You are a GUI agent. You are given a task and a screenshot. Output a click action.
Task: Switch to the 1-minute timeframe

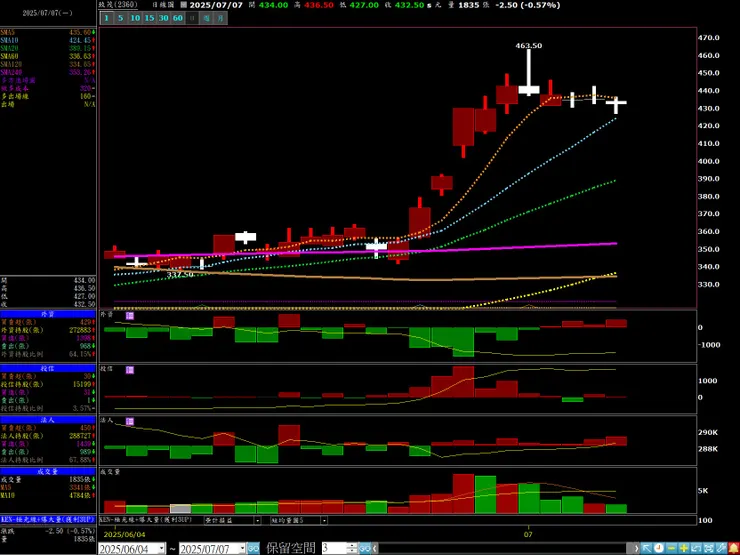(107, 18)
